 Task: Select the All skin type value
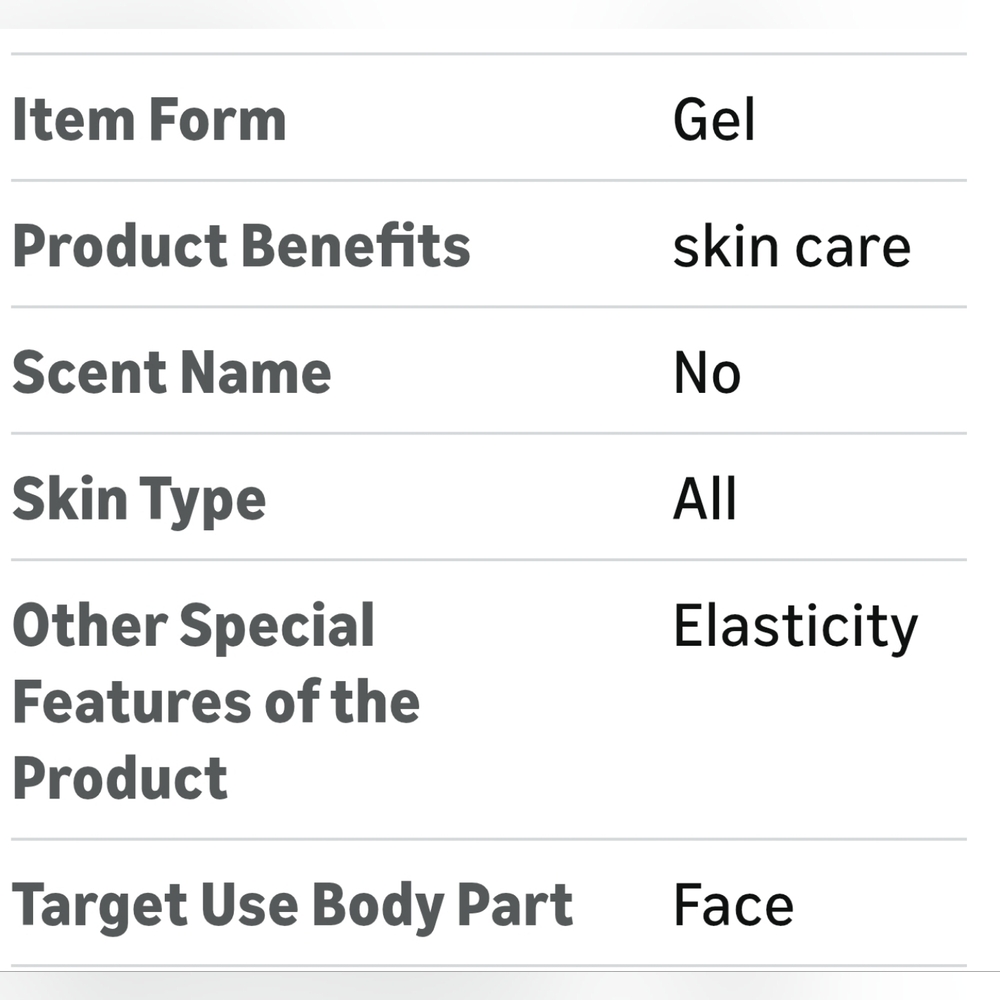pyautogui.click(x=705, y=497)
